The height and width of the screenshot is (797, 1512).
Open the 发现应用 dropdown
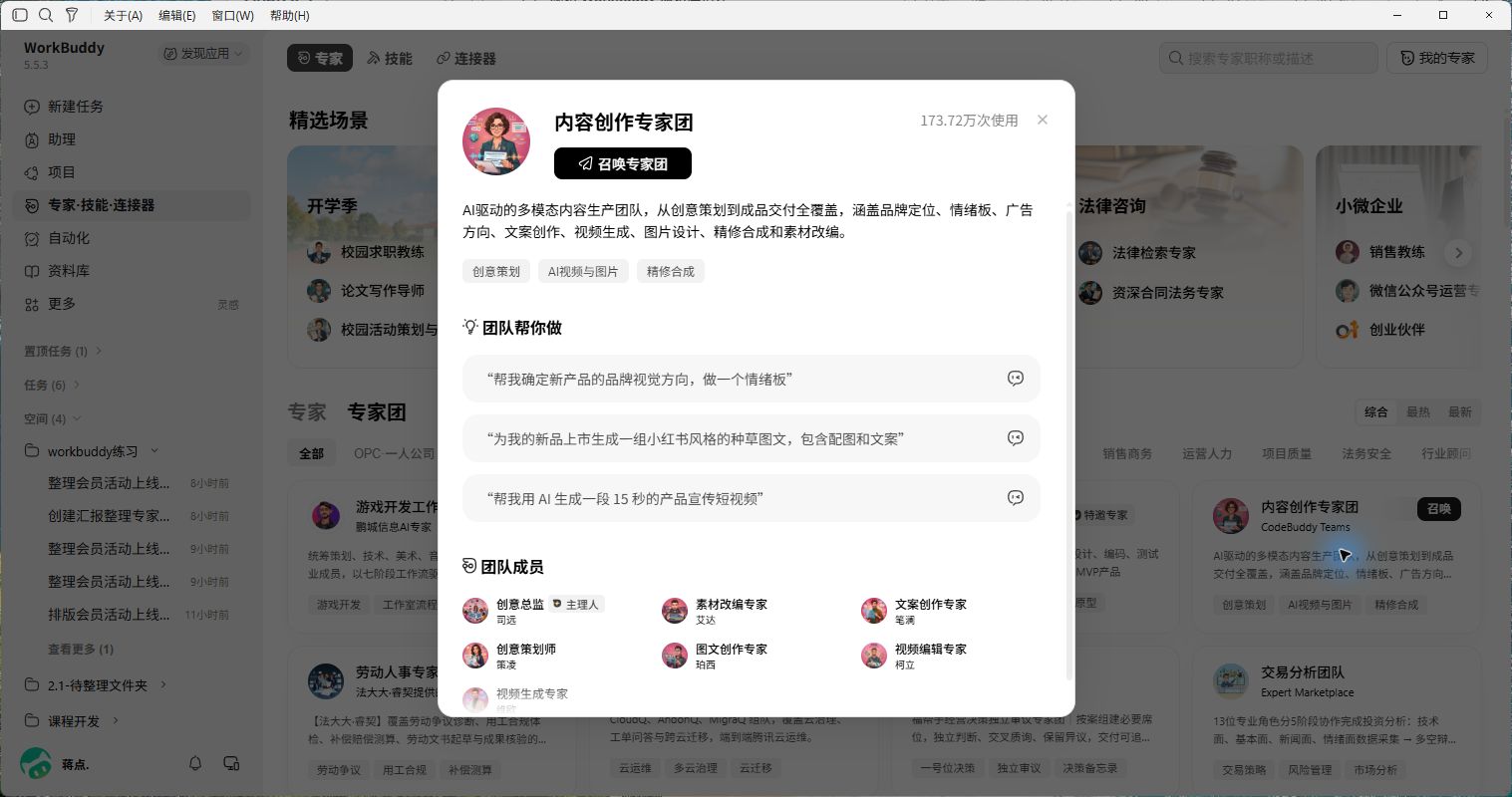pyautogui.click(x=204, y=53)
